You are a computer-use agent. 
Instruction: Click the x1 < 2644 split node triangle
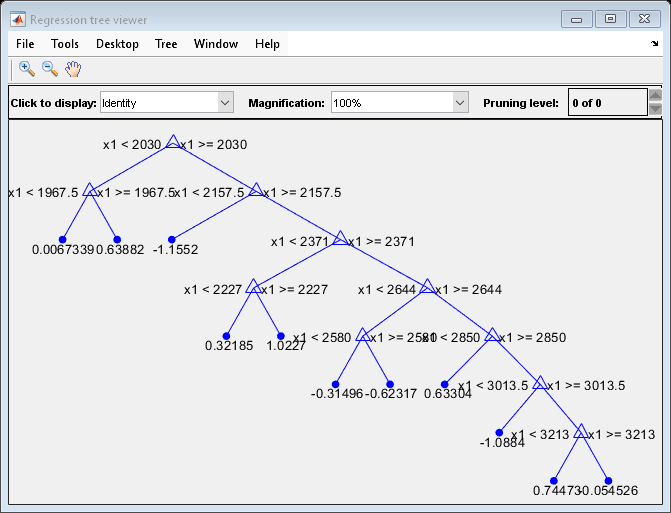[x=427, y=287]
